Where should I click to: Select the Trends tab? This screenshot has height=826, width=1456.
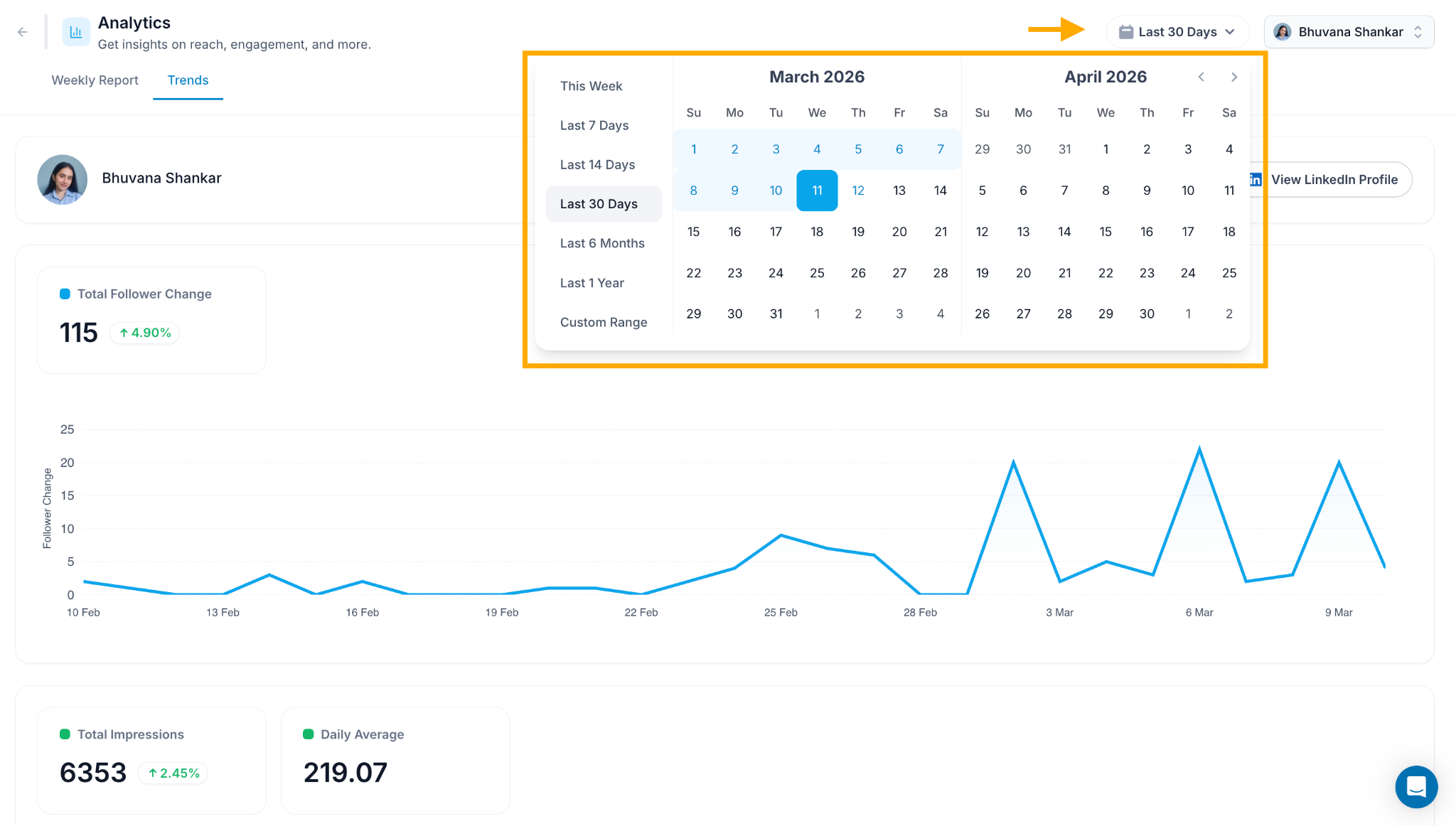click(188, 80)
